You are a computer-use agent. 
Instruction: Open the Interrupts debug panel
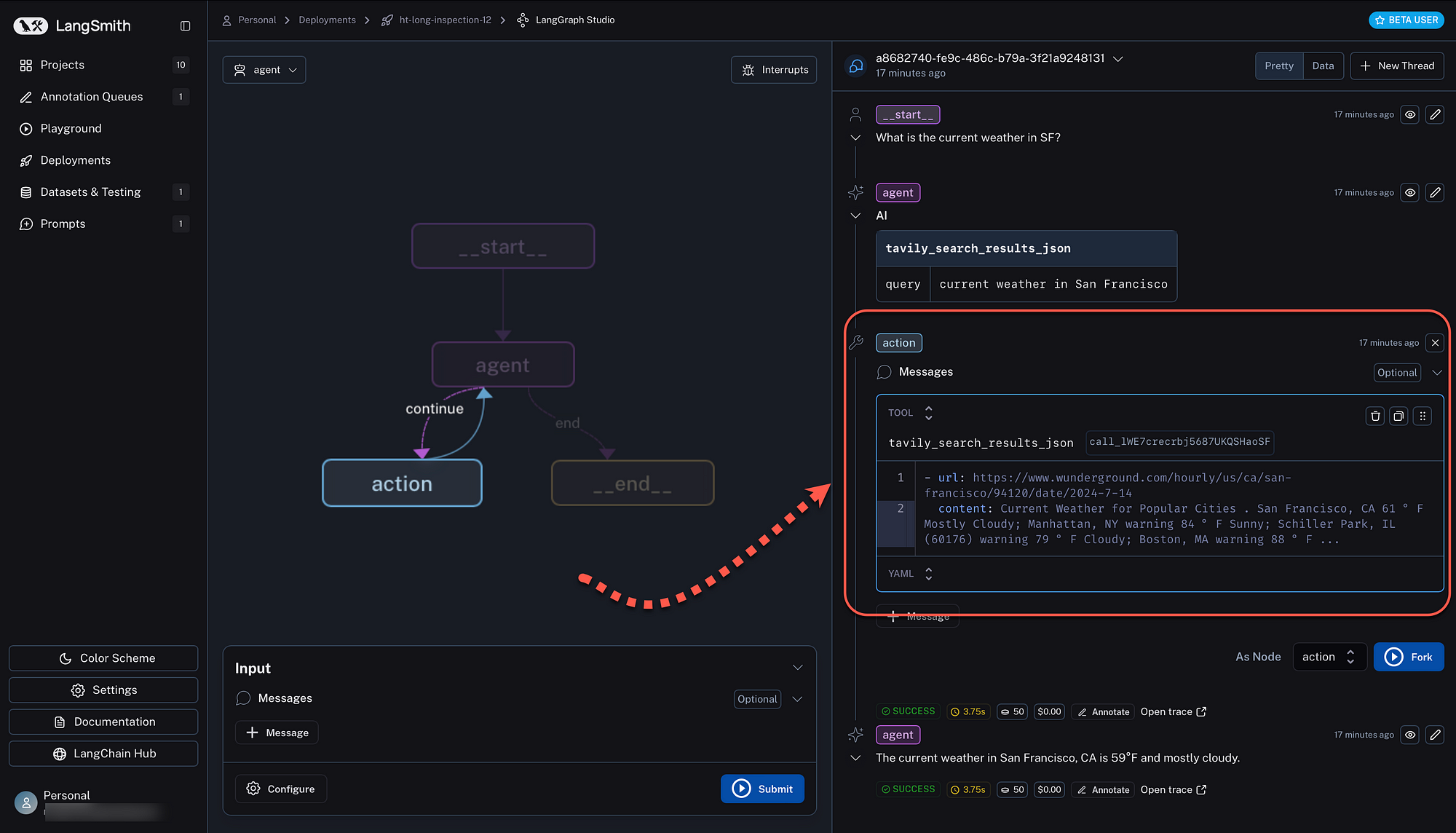pyautogui.click(x=774, y=70)
